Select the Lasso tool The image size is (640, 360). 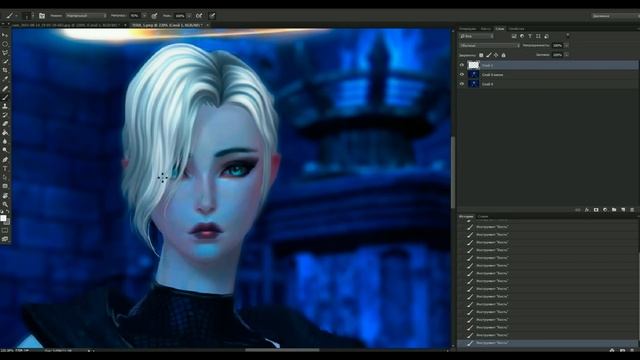coord(5,53)
